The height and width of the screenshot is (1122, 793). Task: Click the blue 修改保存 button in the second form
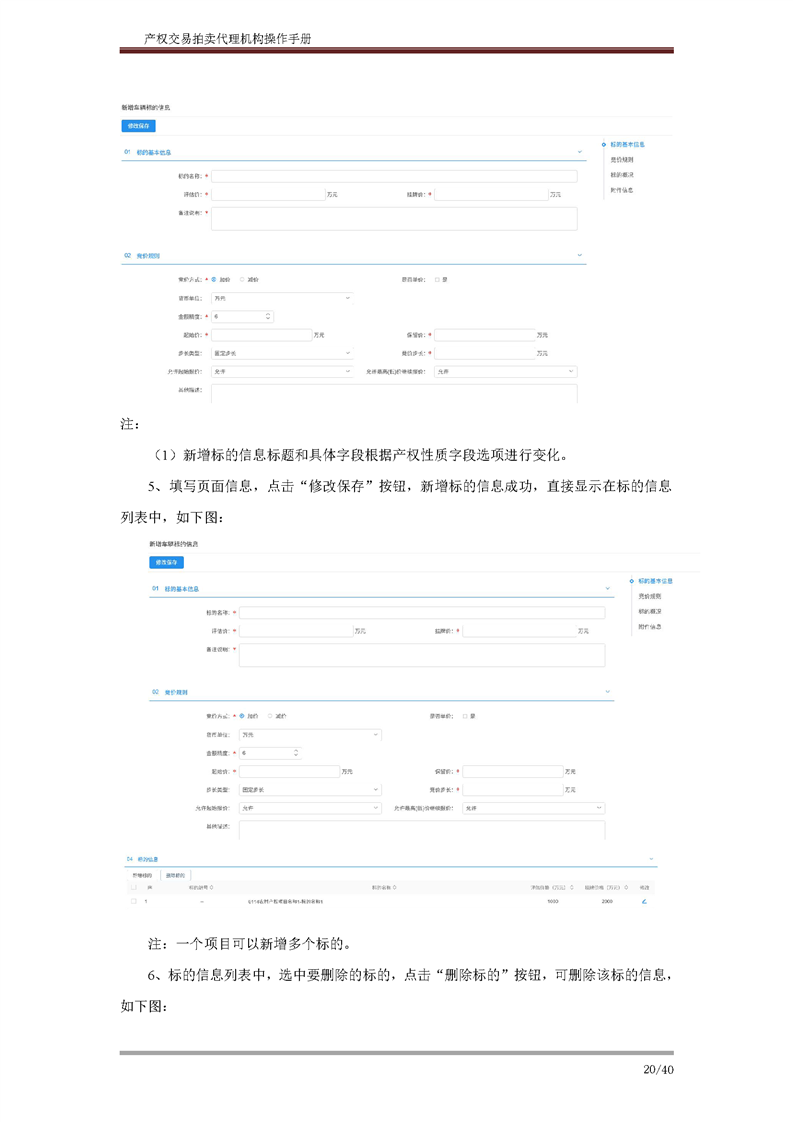coord(167,563)
